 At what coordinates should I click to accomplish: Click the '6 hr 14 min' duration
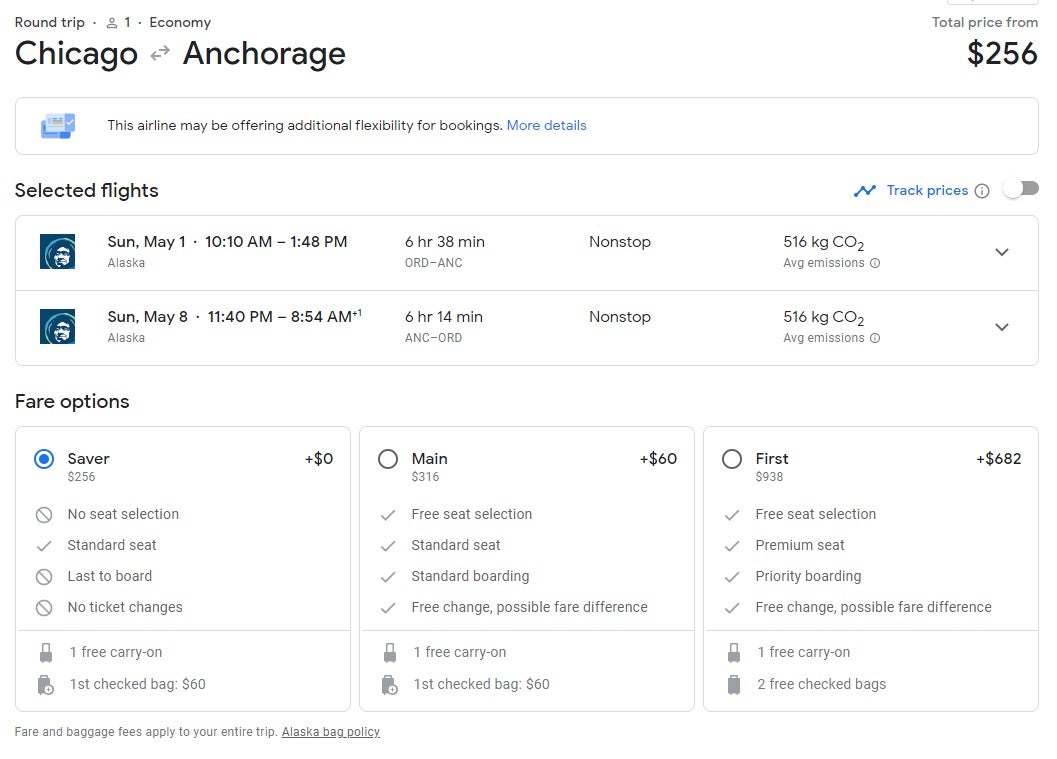444,317
